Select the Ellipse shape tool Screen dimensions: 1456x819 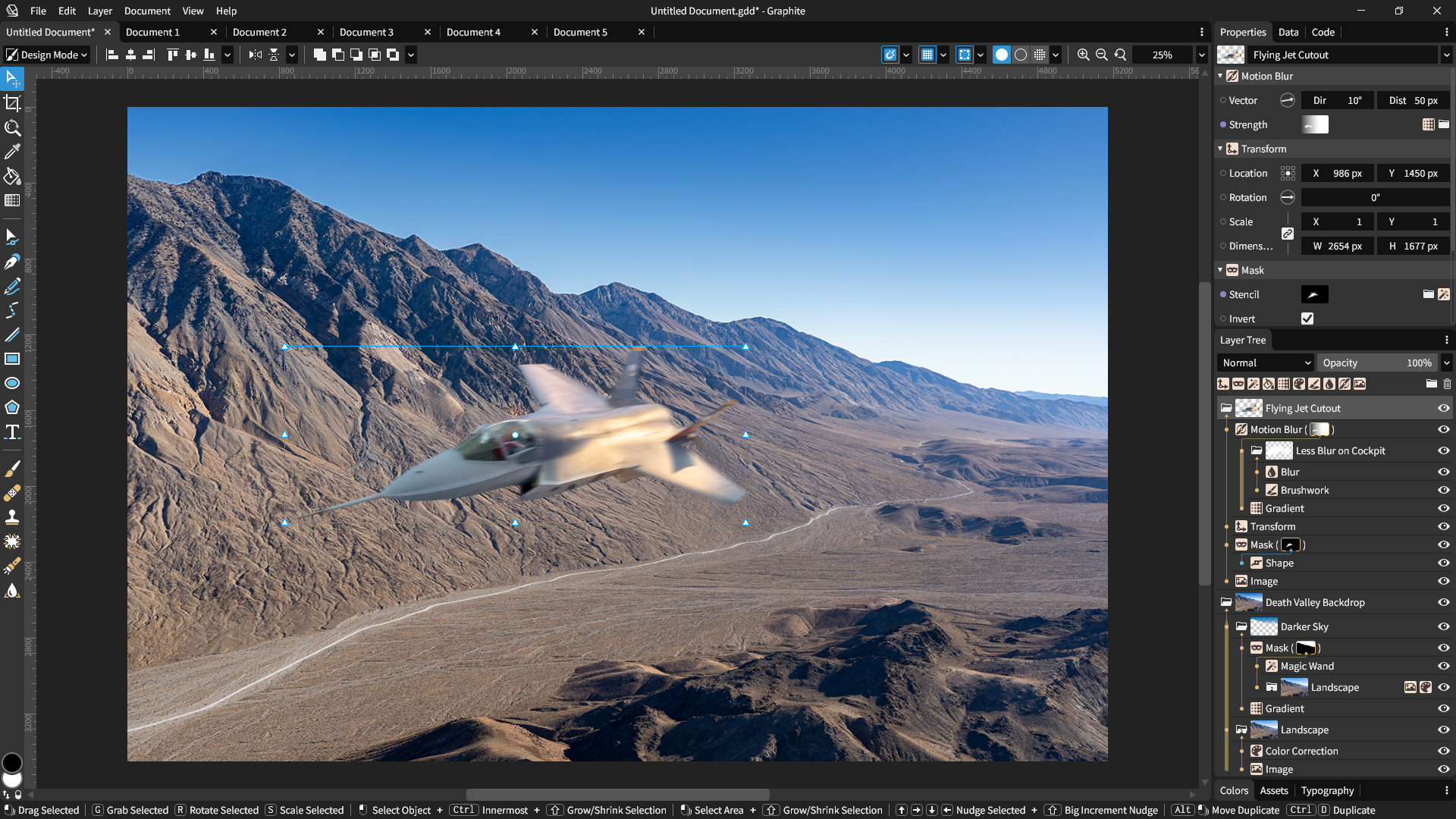pos(12,383)
